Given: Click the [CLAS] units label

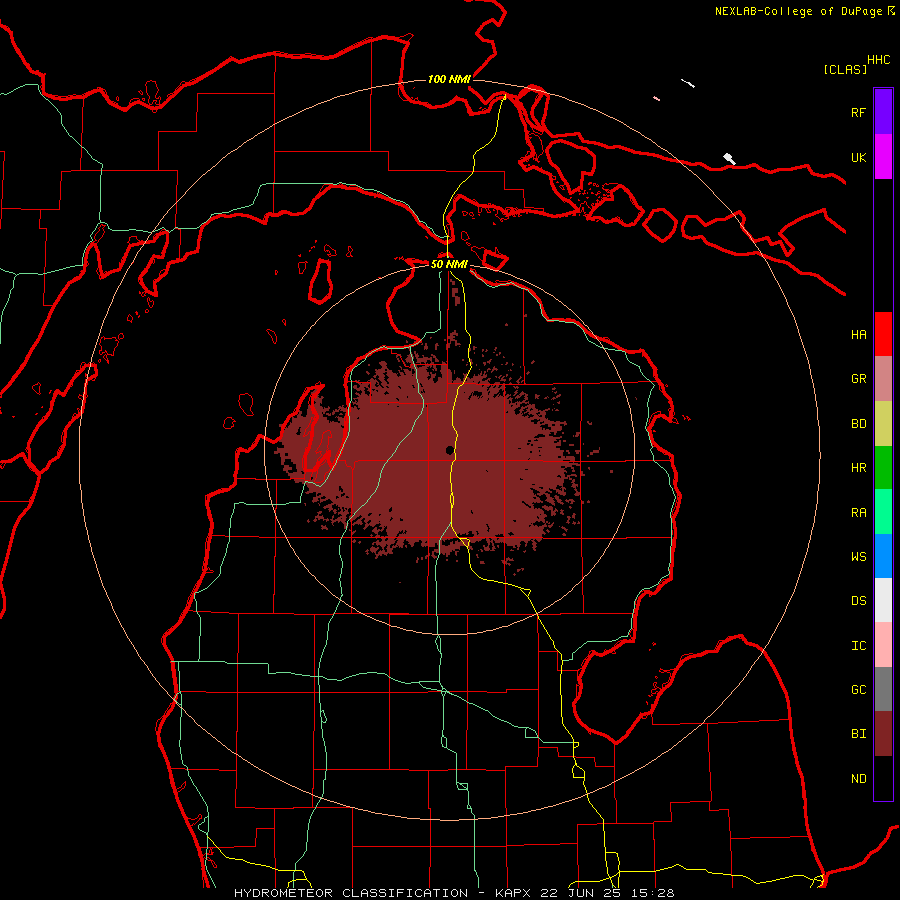Looking at the screenshot, I should click(845, 69).
